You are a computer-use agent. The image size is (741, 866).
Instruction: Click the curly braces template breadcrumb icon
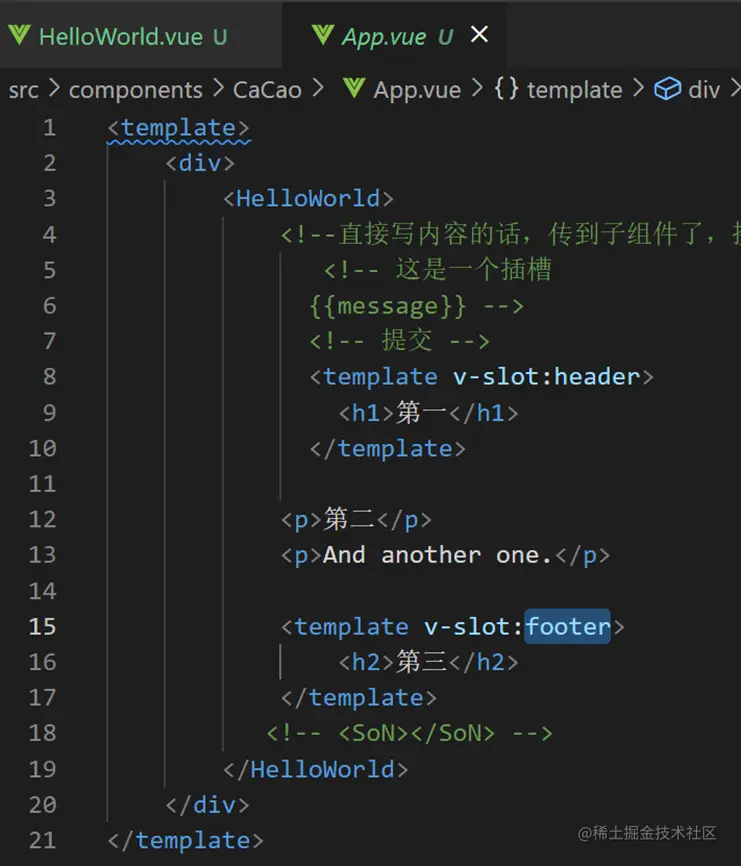[x=506, y=89]
